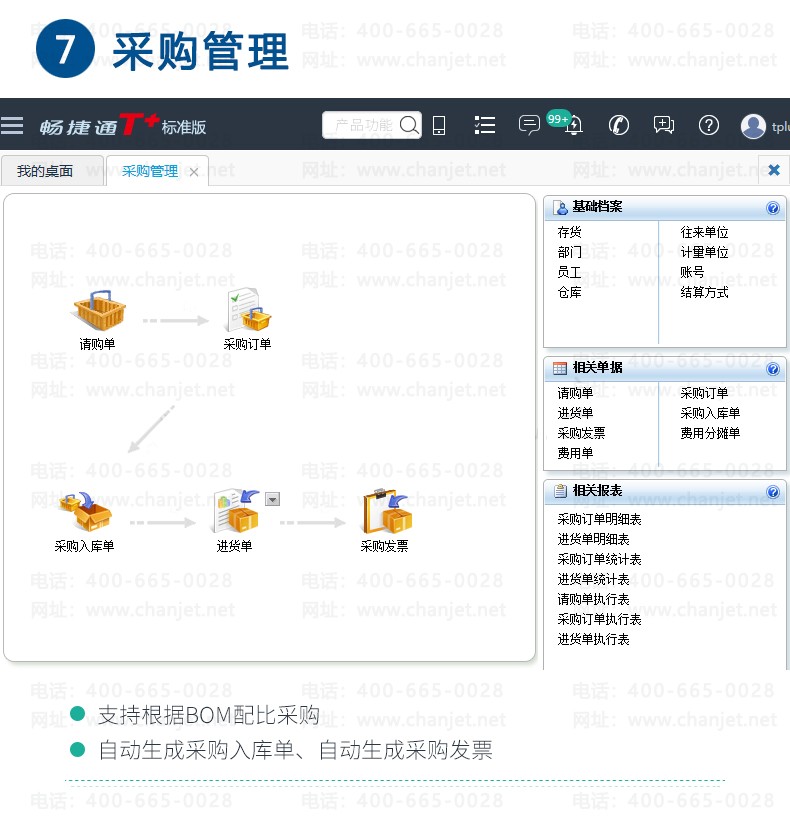Open 进货单 in 相关单据 list

tap(575, 413)
